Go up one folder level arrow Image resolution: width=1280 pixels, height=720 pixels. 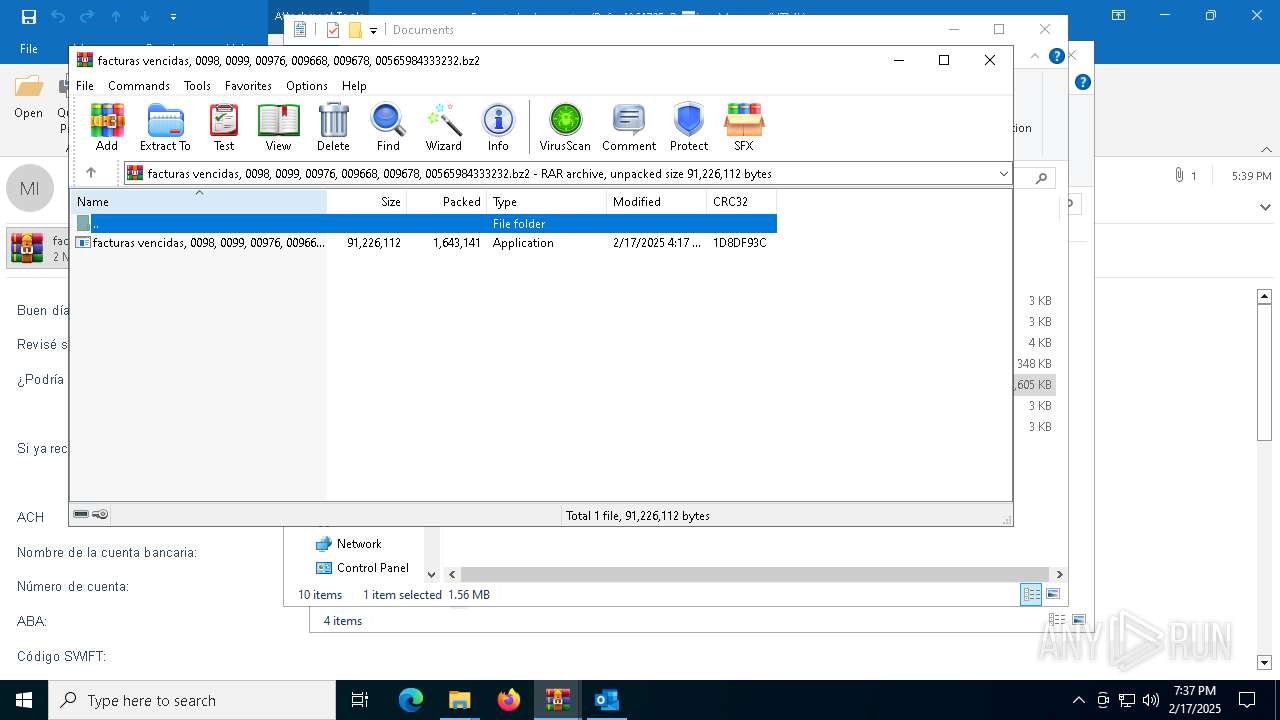(91, 173)
